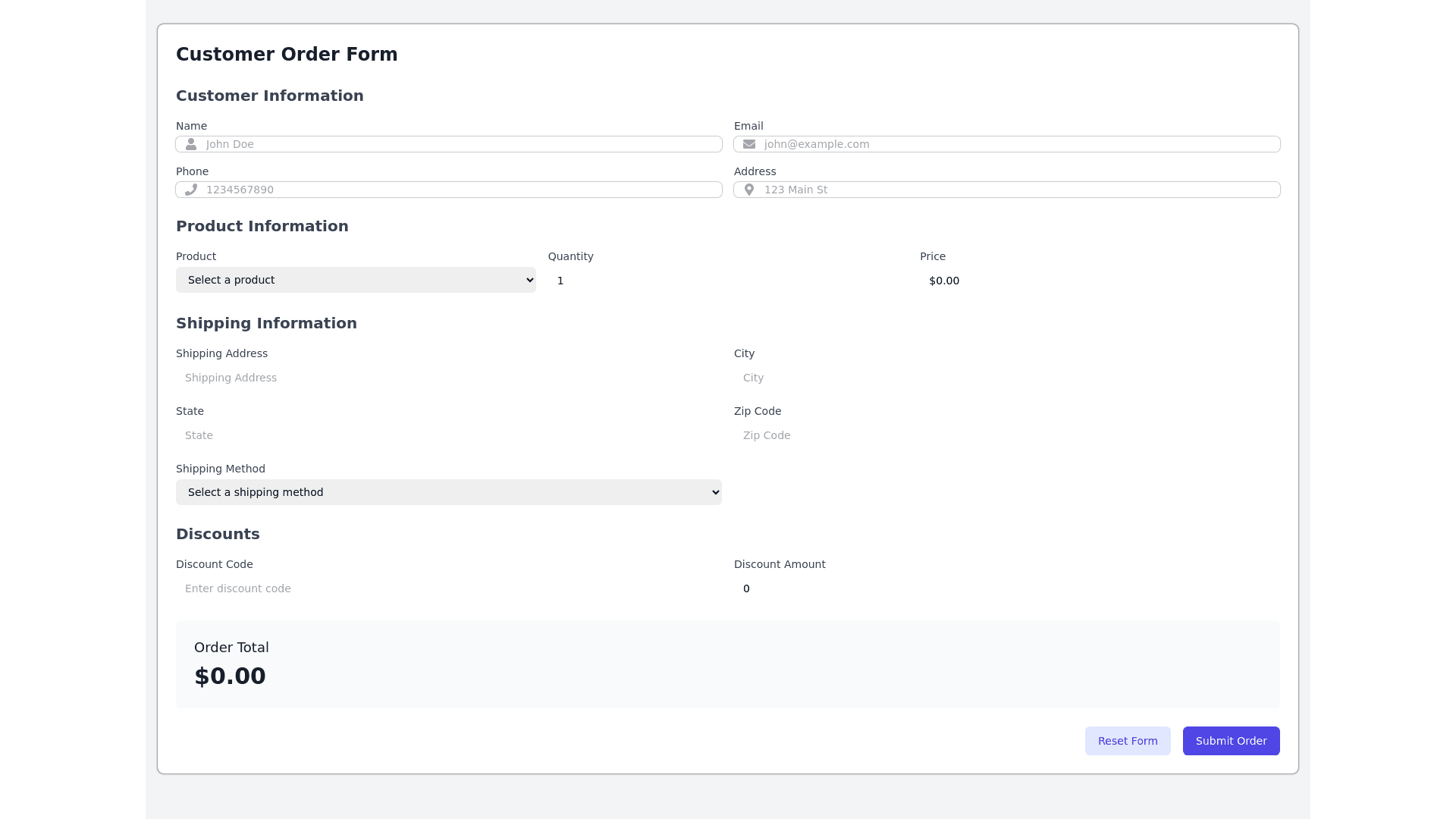Click the envelope icon in Email field
Screen dimensions: 1456x819
point(749,144)
